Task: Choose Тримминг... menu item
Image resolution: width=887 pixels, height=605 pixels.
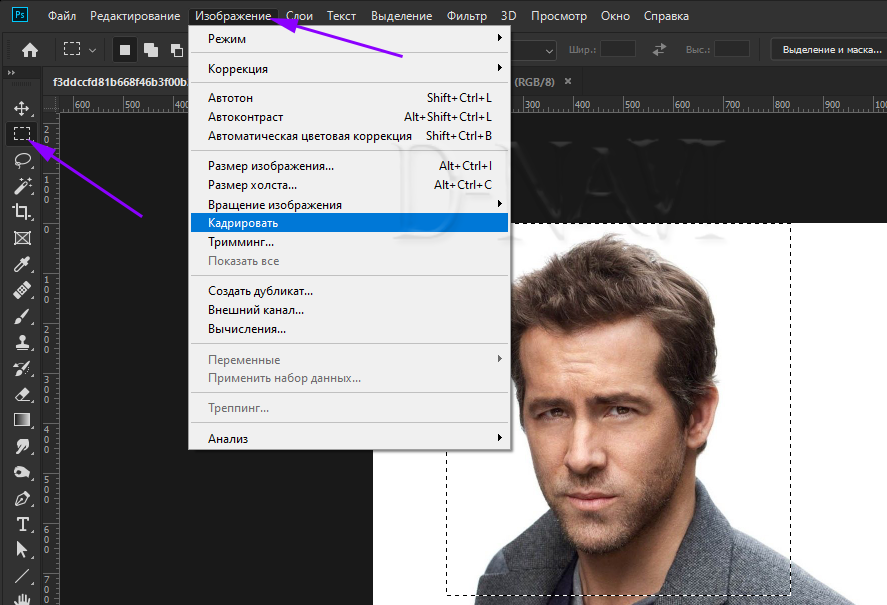Action: click(350, 242)
